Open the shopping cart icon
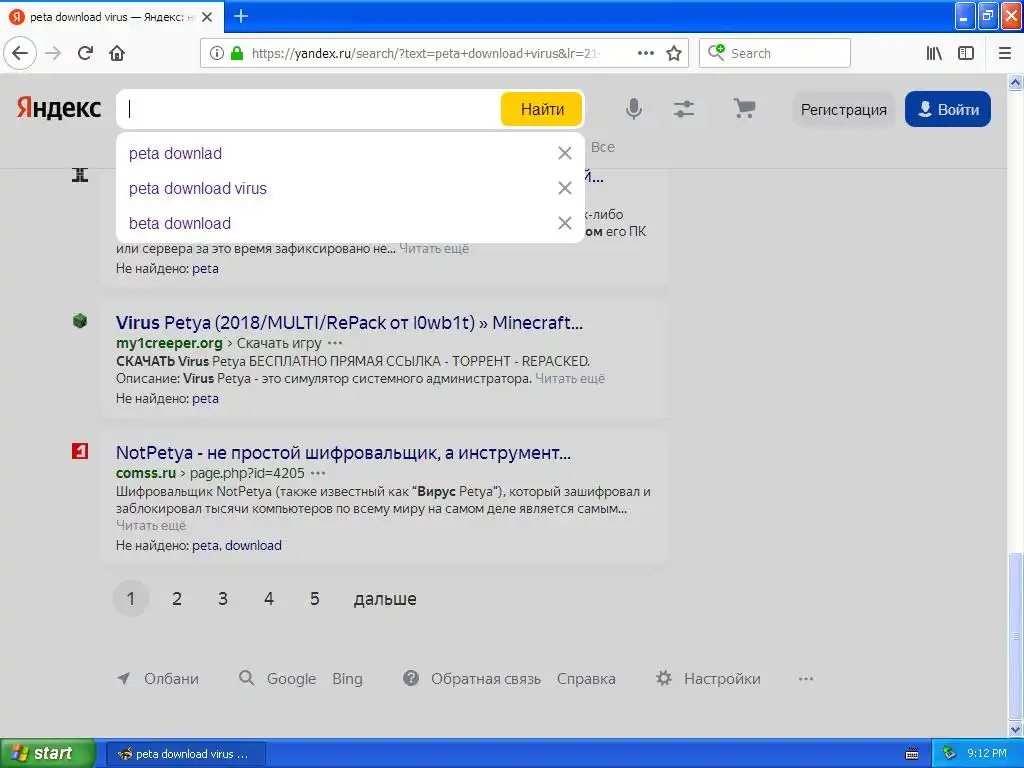 click(744, 108)
